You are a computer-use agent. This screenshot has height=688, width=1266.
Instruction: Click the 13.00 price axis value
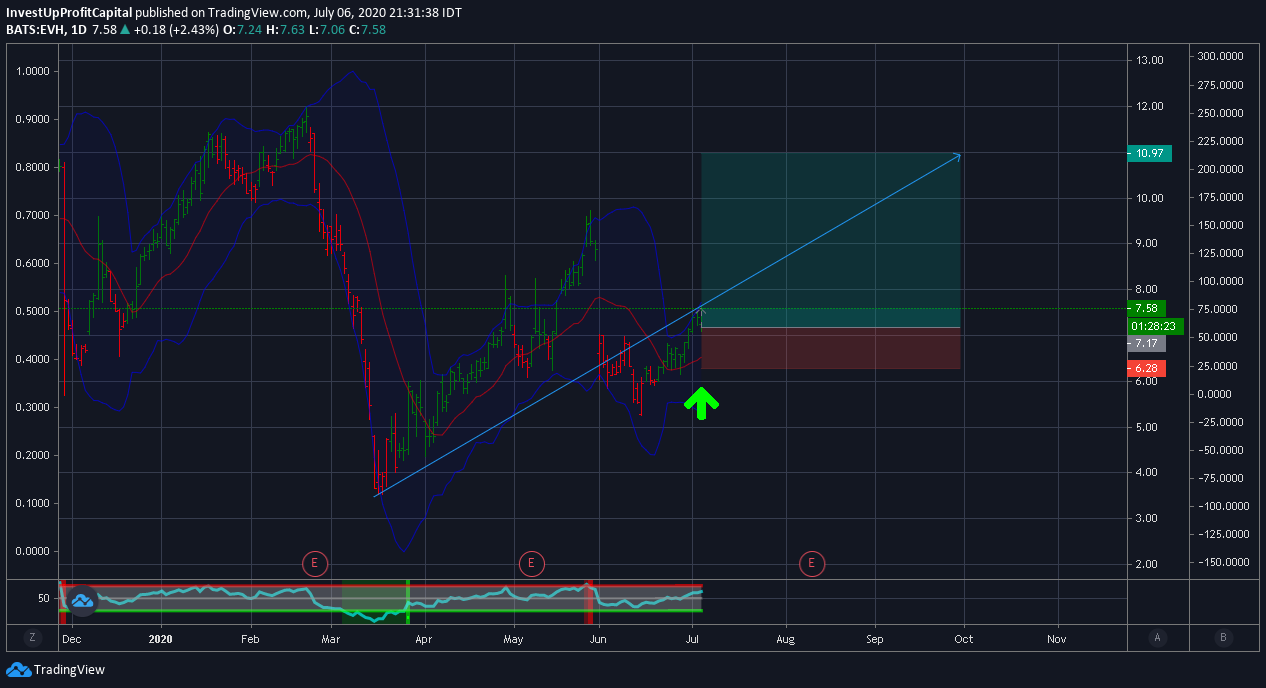1150,60
